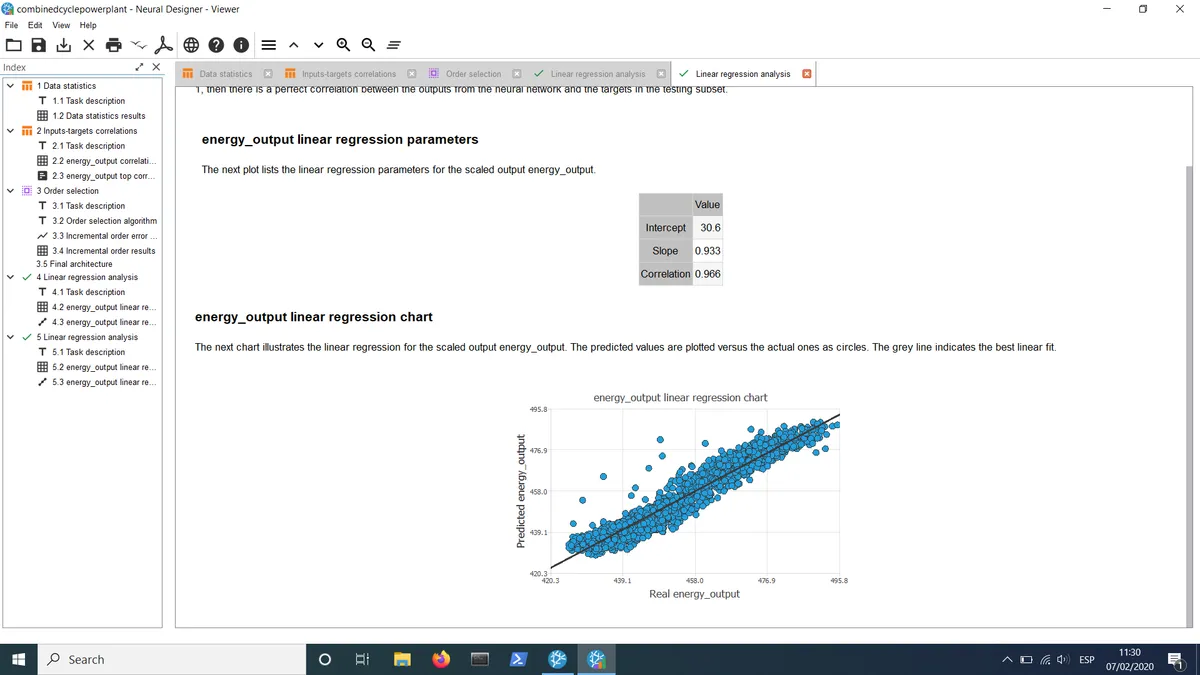
Task: Click the regression chart title text
Action: (x=680, y=398)
